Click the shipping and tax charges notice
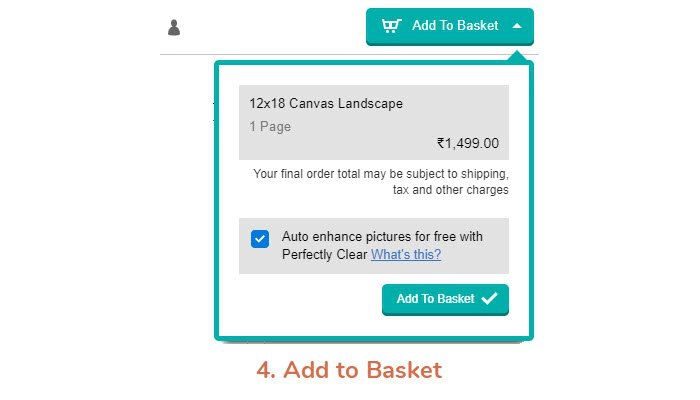The height and width of the screenshot is (400, 700). tap(380, 181)
